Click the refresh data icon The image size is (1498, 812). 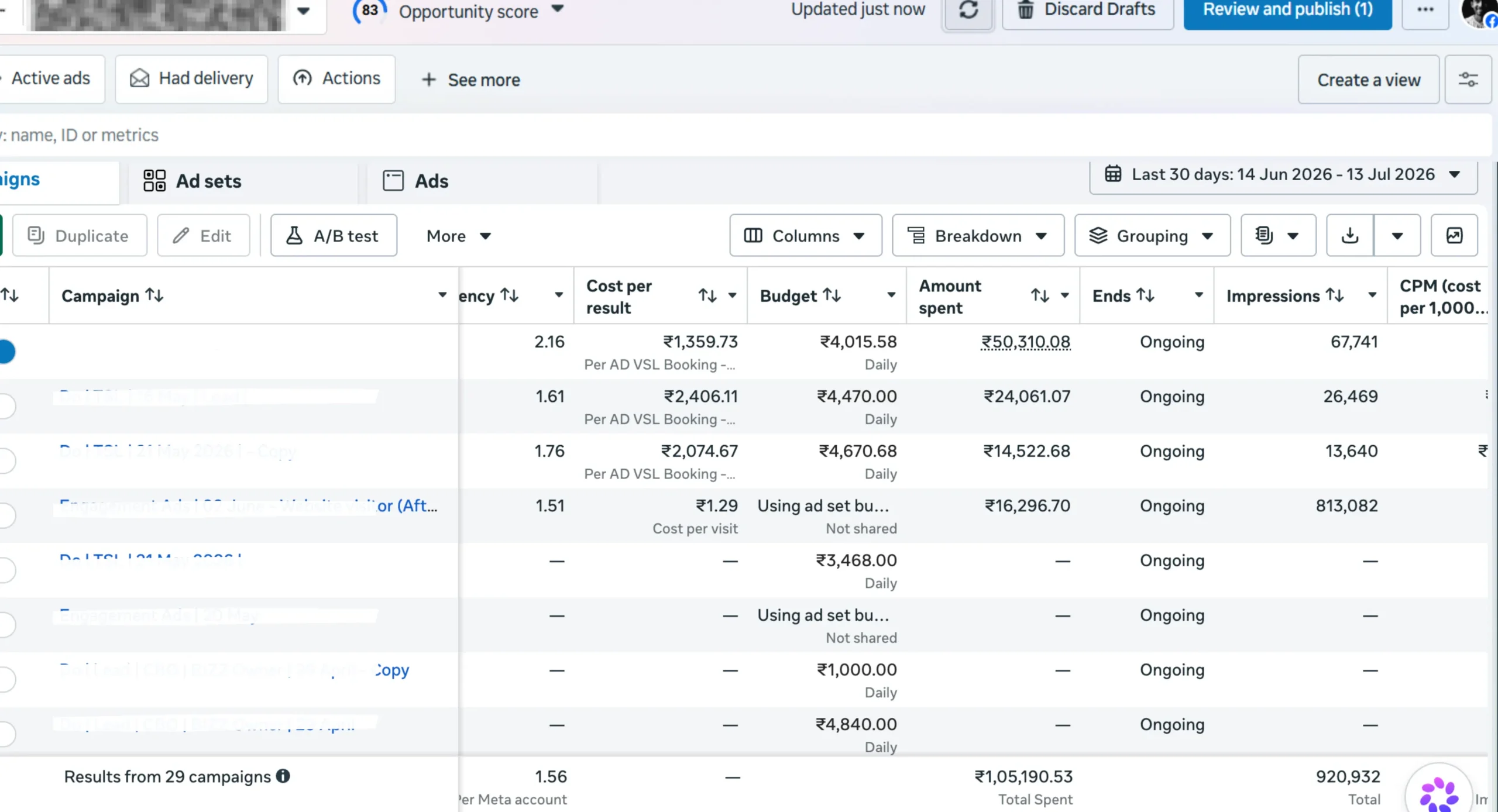968,11
